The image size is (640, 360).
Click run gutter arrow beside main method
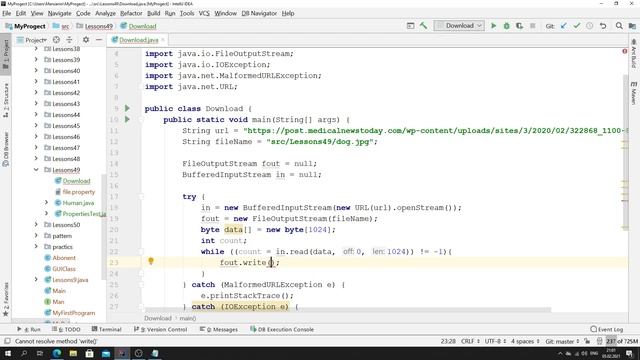coord(127,119)
